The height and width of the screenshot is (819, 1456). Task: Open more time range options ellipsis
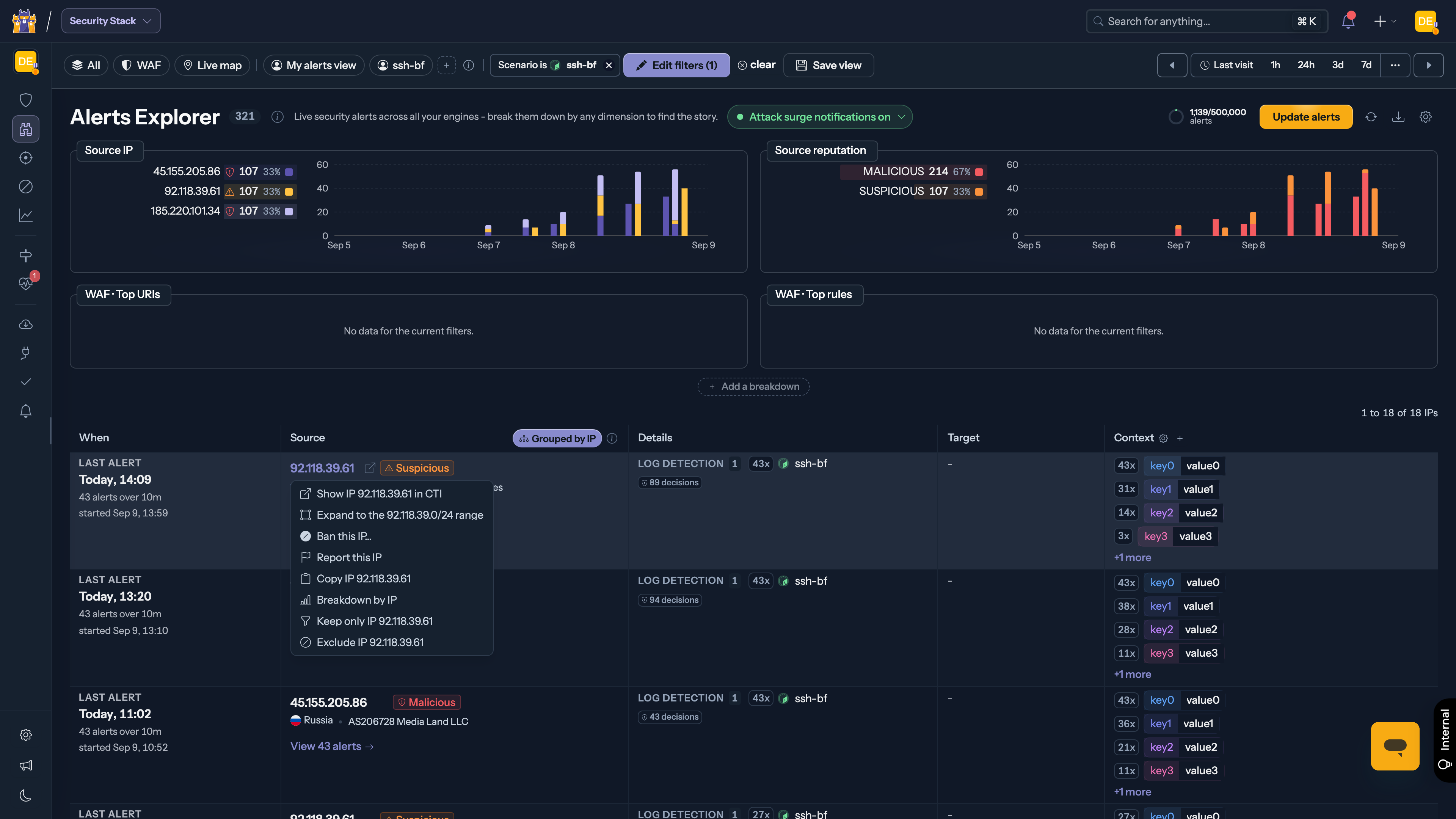[1395, 66]
